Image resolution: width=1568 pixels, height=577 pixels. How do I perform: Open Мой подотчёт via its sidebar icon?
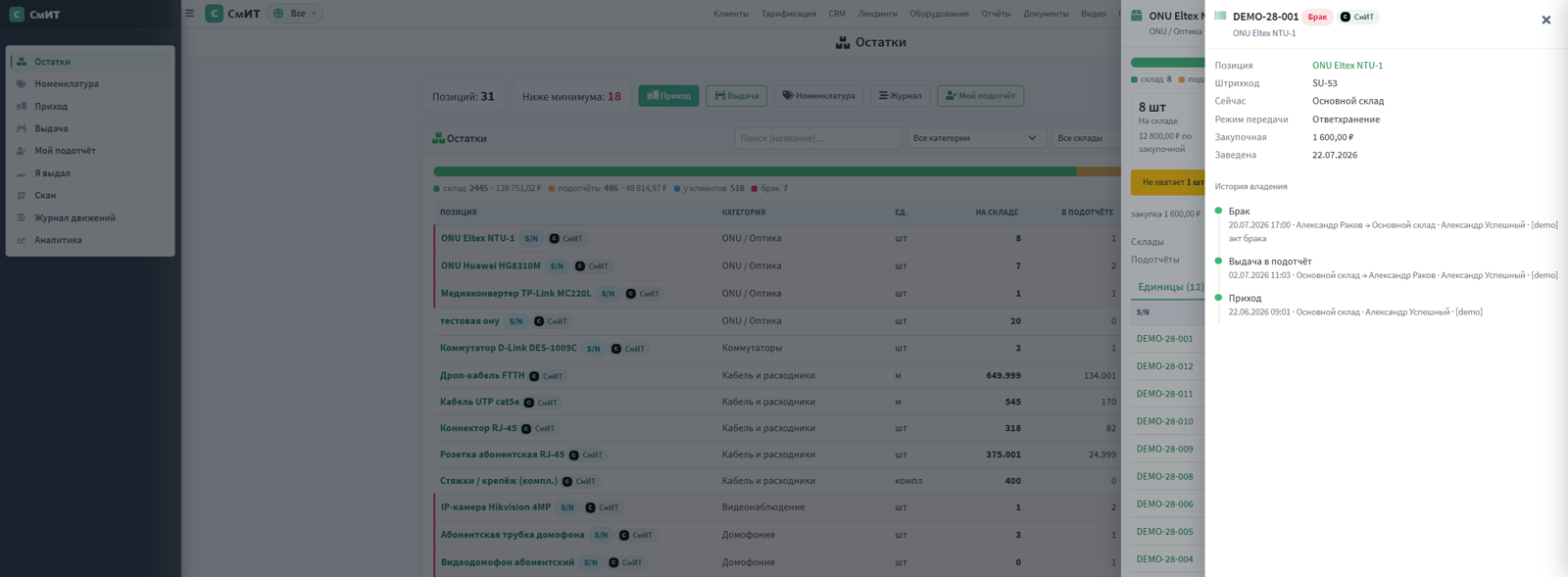tap(22, 151)
